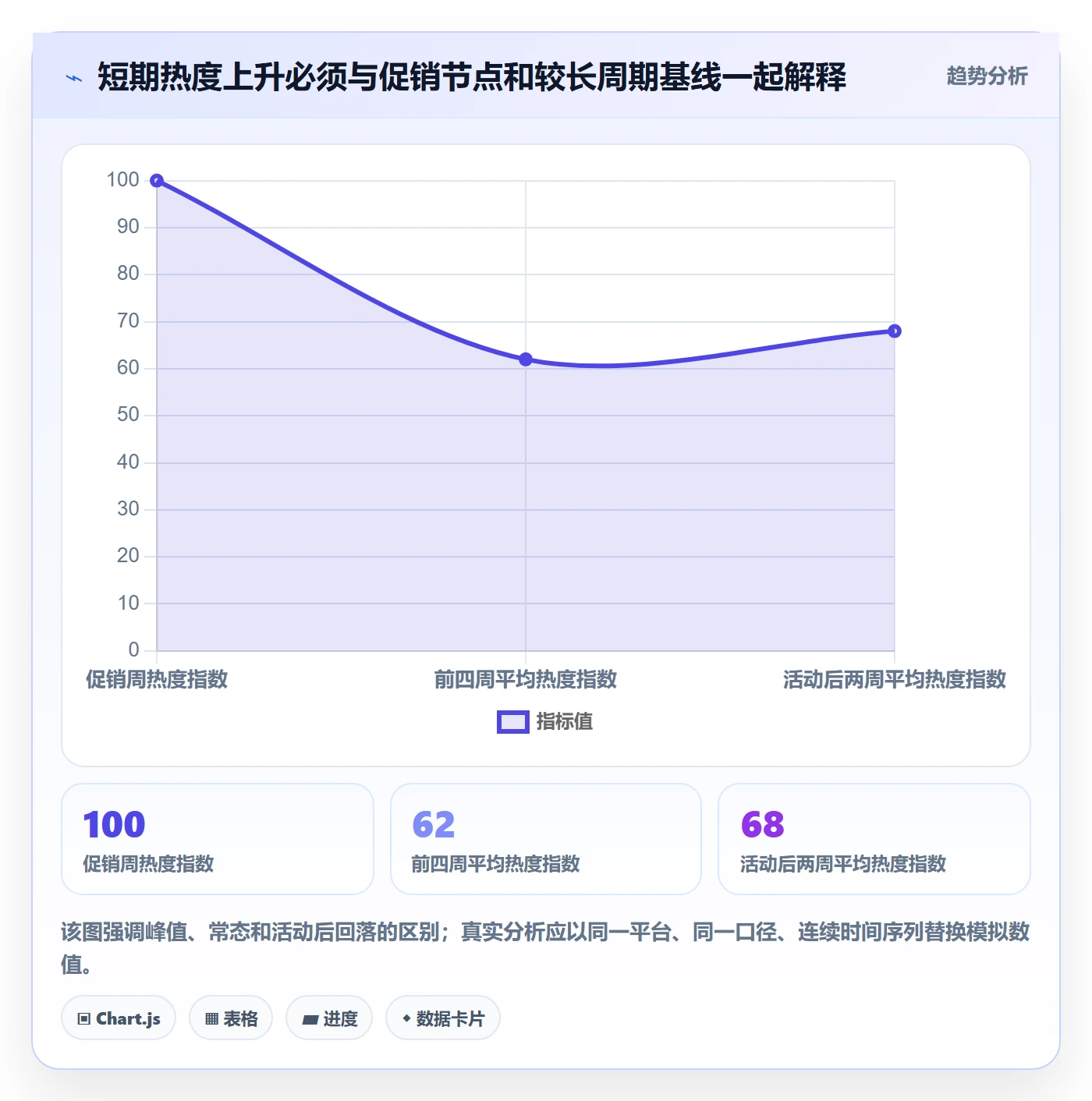Click the x-axis label 前四周平均热度指数
1092x1101 pixels.
tap(526, 679)
